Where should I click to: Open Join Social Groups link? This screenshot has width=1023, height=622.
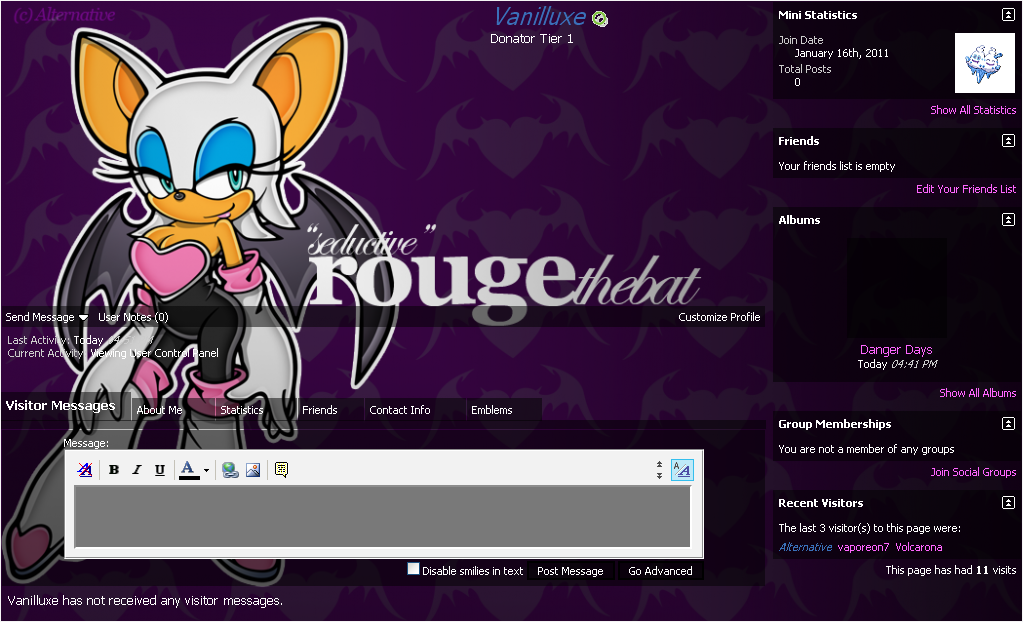pos(973,472)
